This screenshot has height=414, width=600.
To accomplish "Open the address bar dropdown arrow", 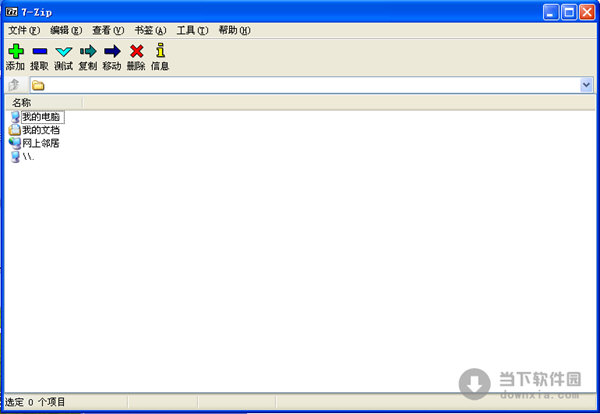I will pos(586,85).
